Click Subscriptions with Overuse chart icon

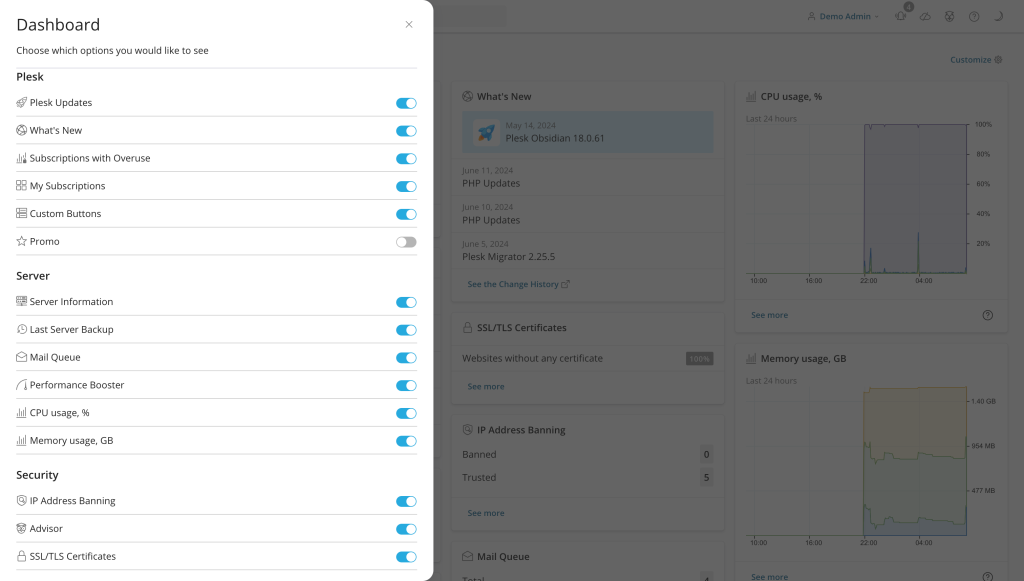coord(22,158)
